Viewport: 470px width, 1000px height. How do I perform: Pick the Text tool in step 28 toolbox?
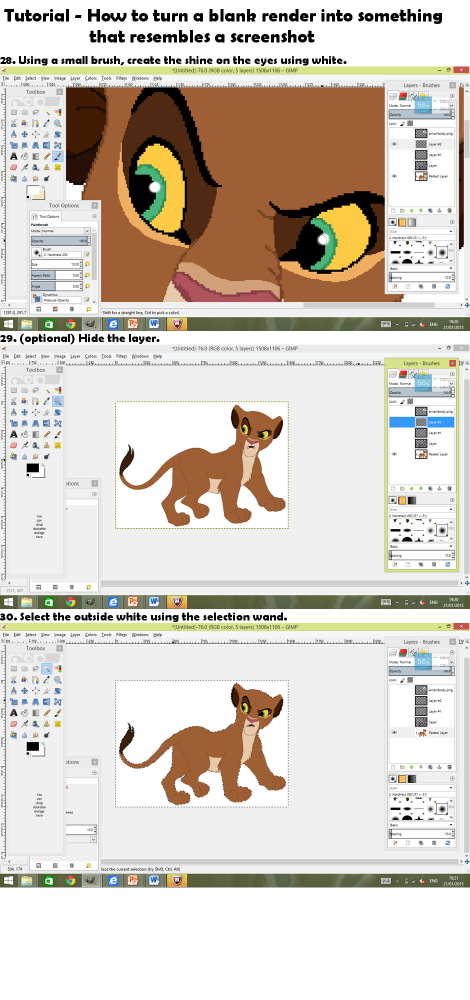point(14,156)
